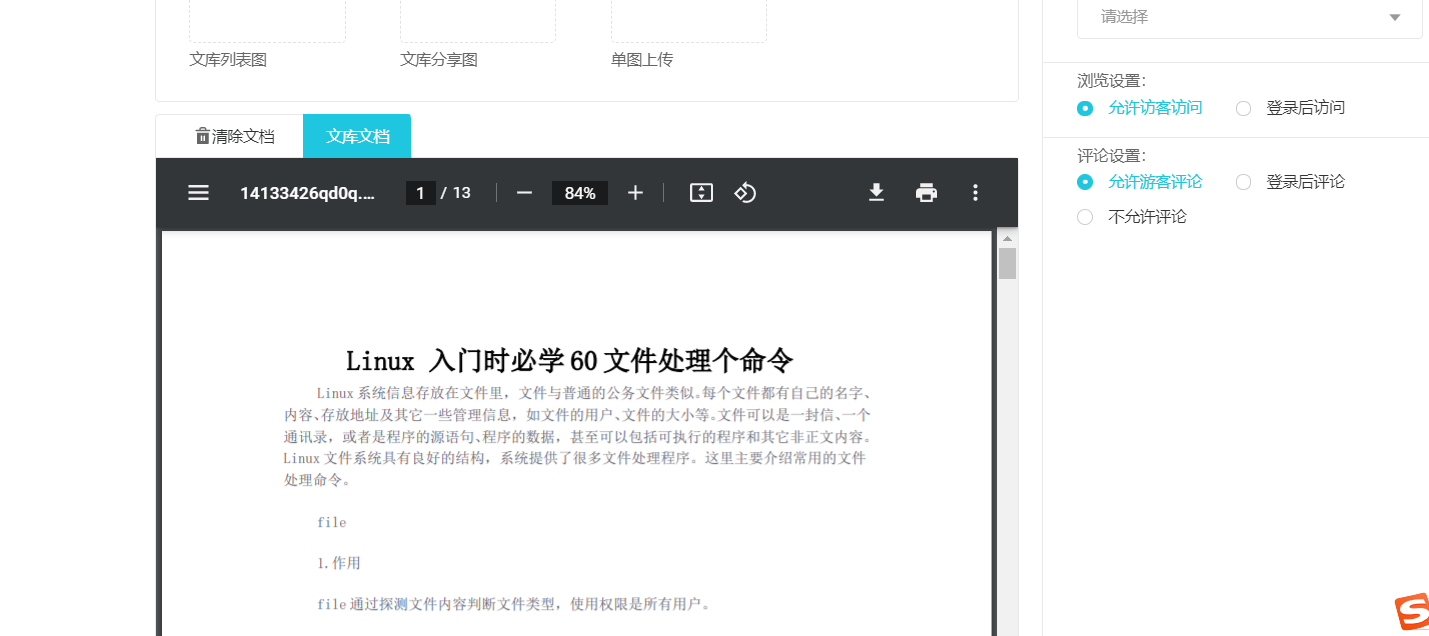Screen dimensions: 1429x636
Task: Open the PDF viewer sidebar menu
Action: [199, 193]
